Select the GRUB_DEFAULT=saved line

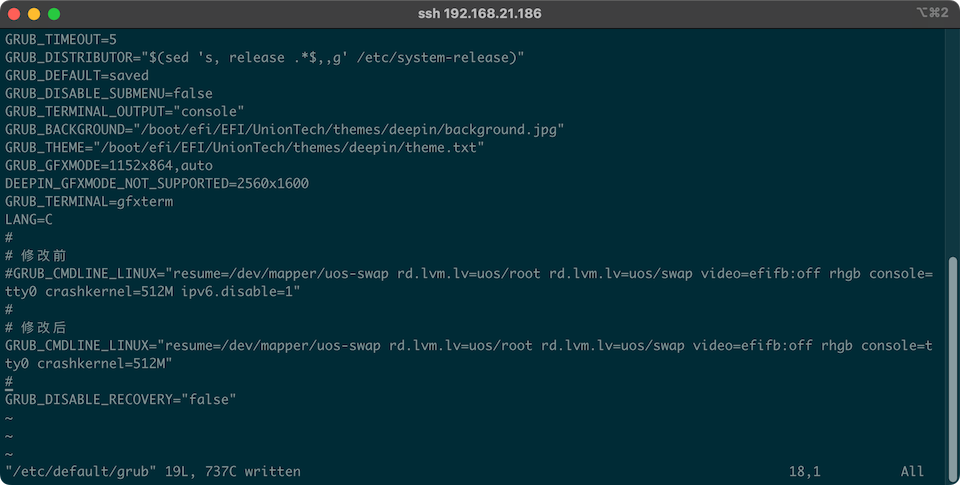click(x=77, y=75)
